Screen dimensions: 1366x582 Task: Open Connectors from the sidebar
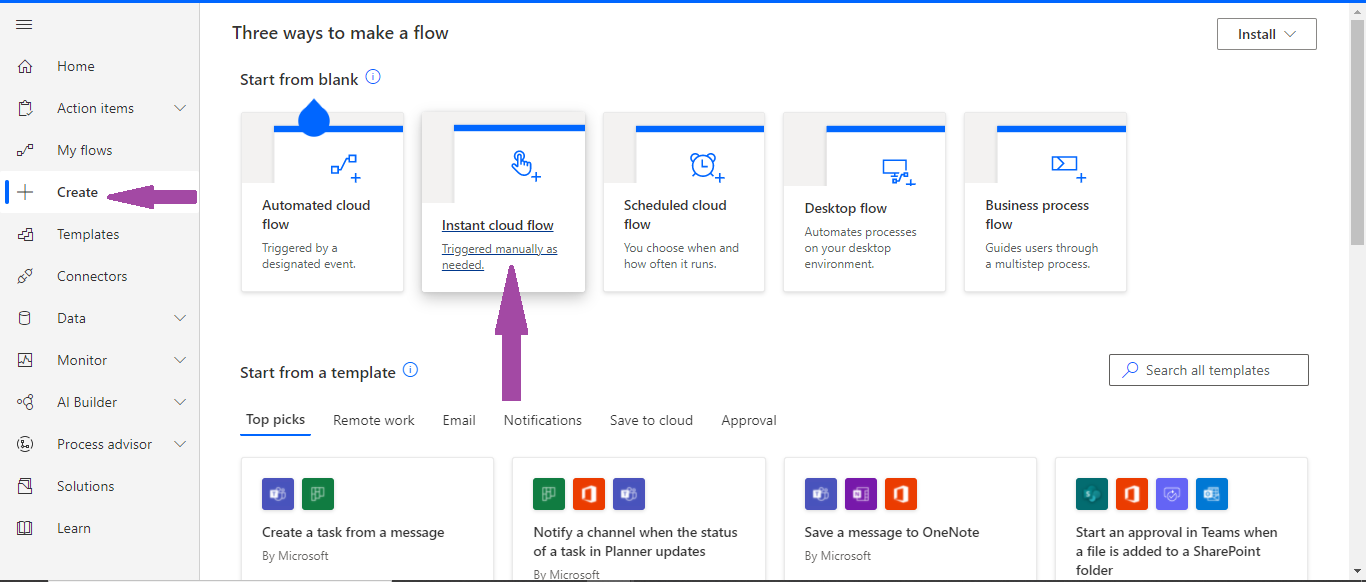coord(92,275)
